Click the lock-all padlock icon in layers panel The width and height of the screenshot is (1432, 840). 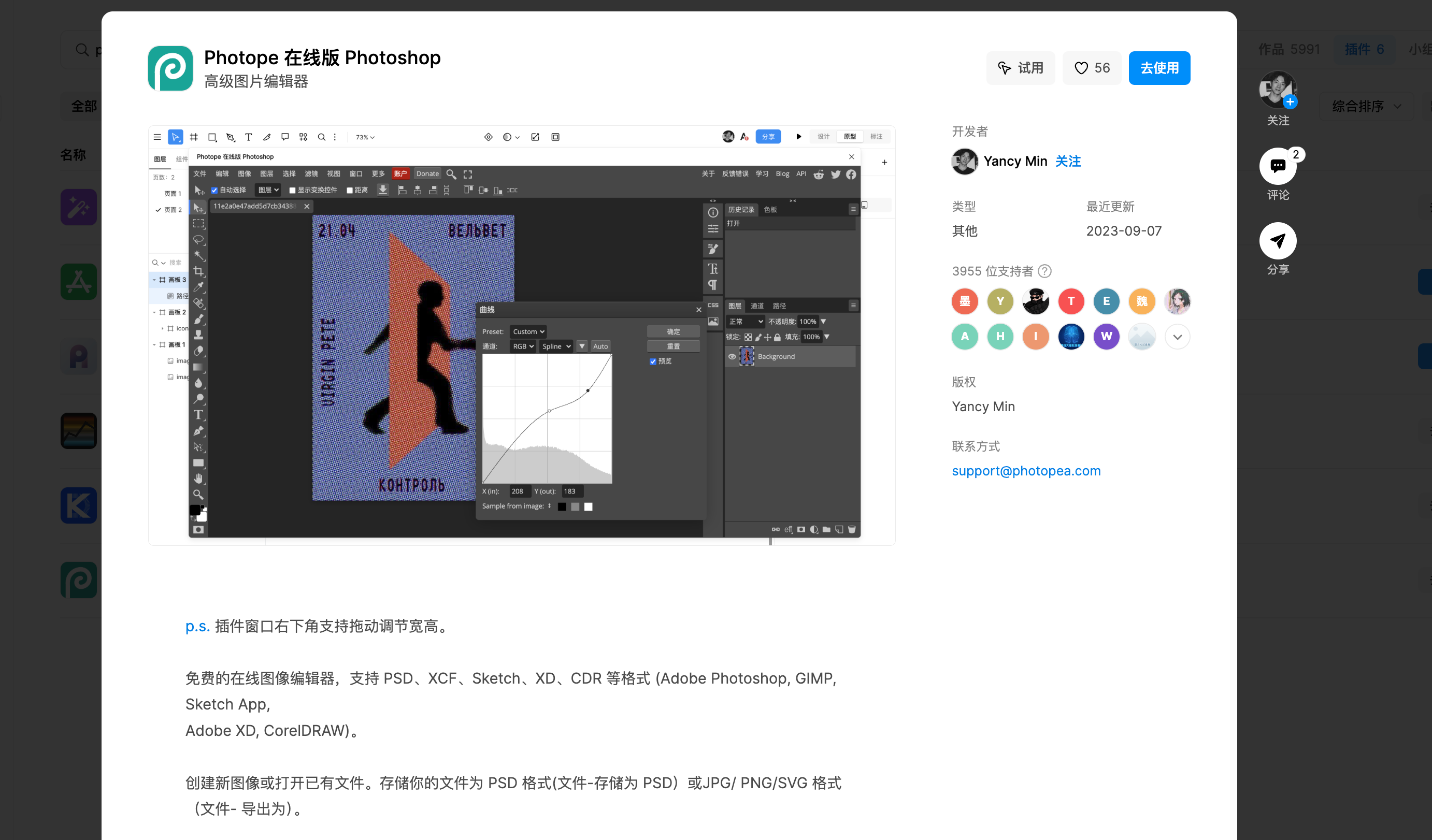777,337
